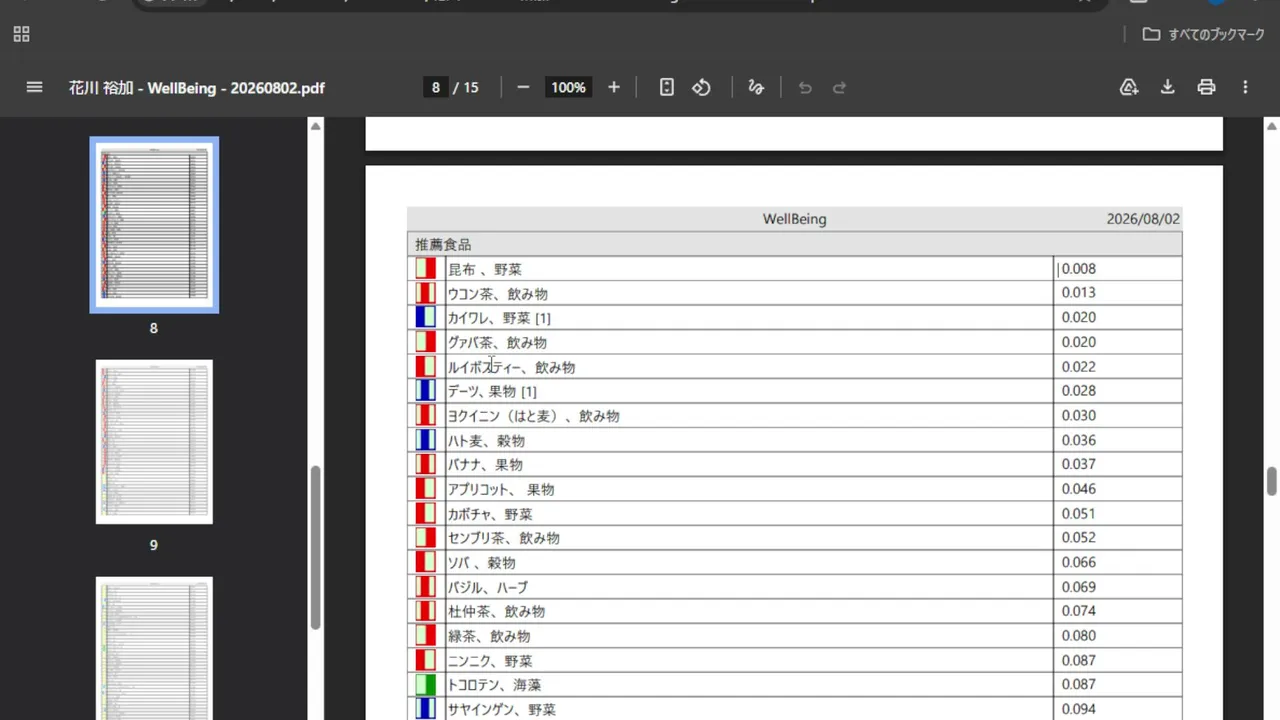Click the バナナ、果物 row text
Screen dimensions: 1280x720
point(485,465)
